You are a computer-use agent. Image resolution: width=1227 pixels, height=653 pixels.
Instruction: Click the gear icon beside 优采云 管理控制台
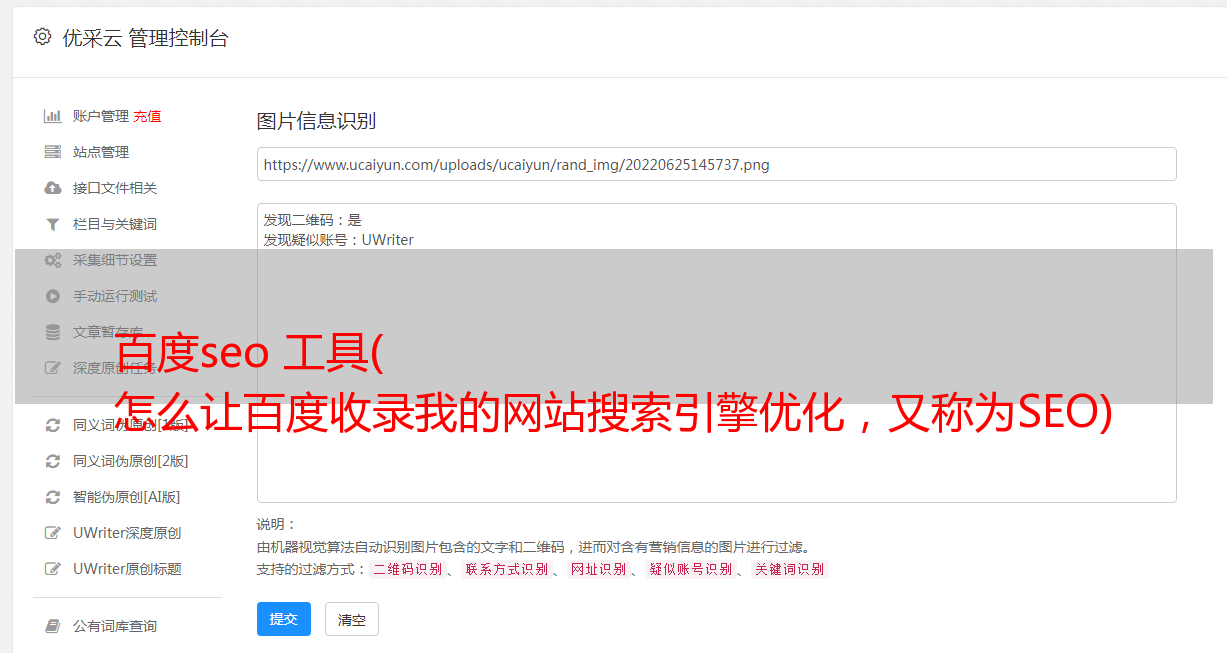(x=42, y=37)
